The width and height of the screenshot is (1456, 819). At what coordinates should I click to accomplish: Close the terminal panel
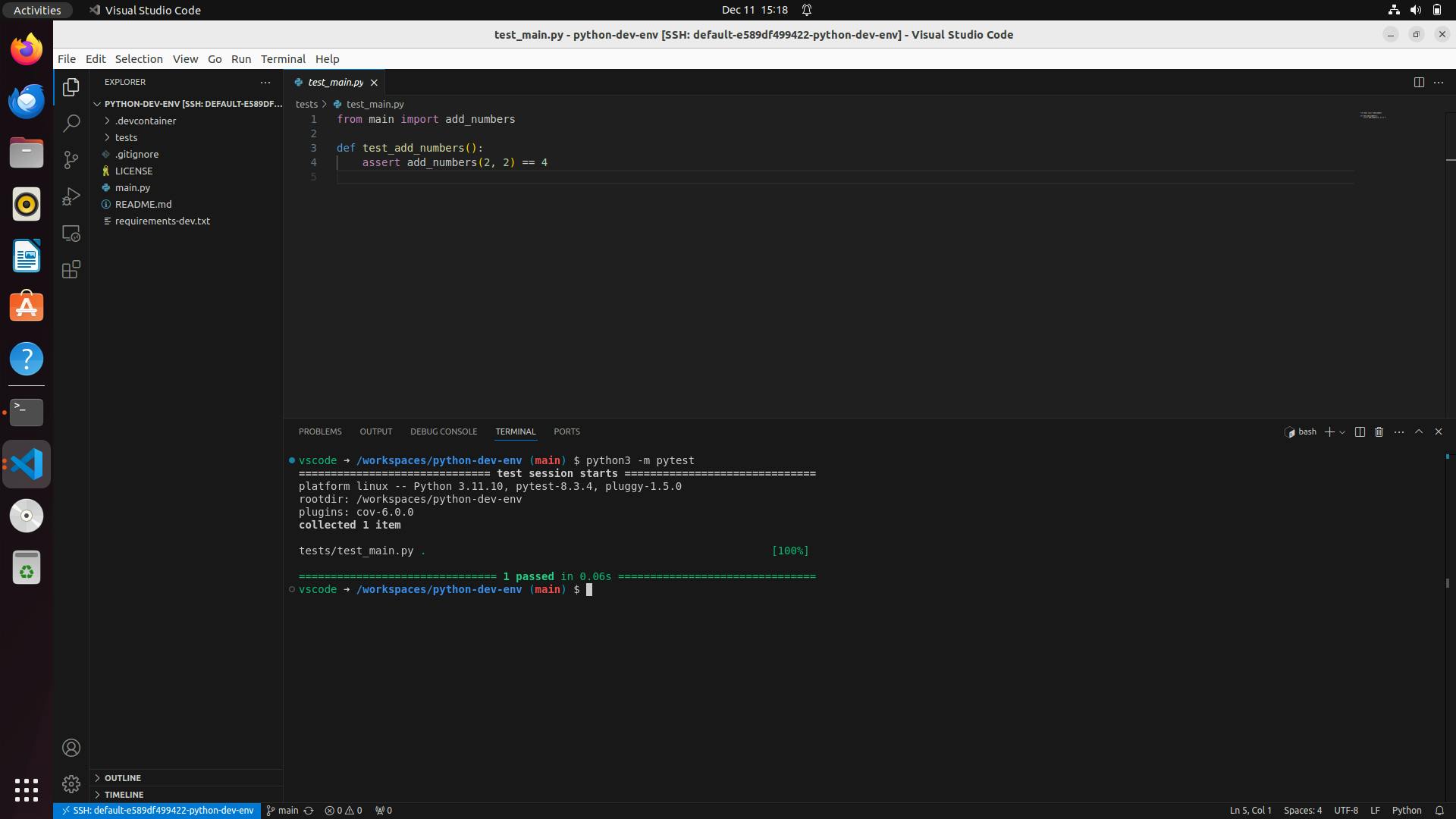point(1439,431)
